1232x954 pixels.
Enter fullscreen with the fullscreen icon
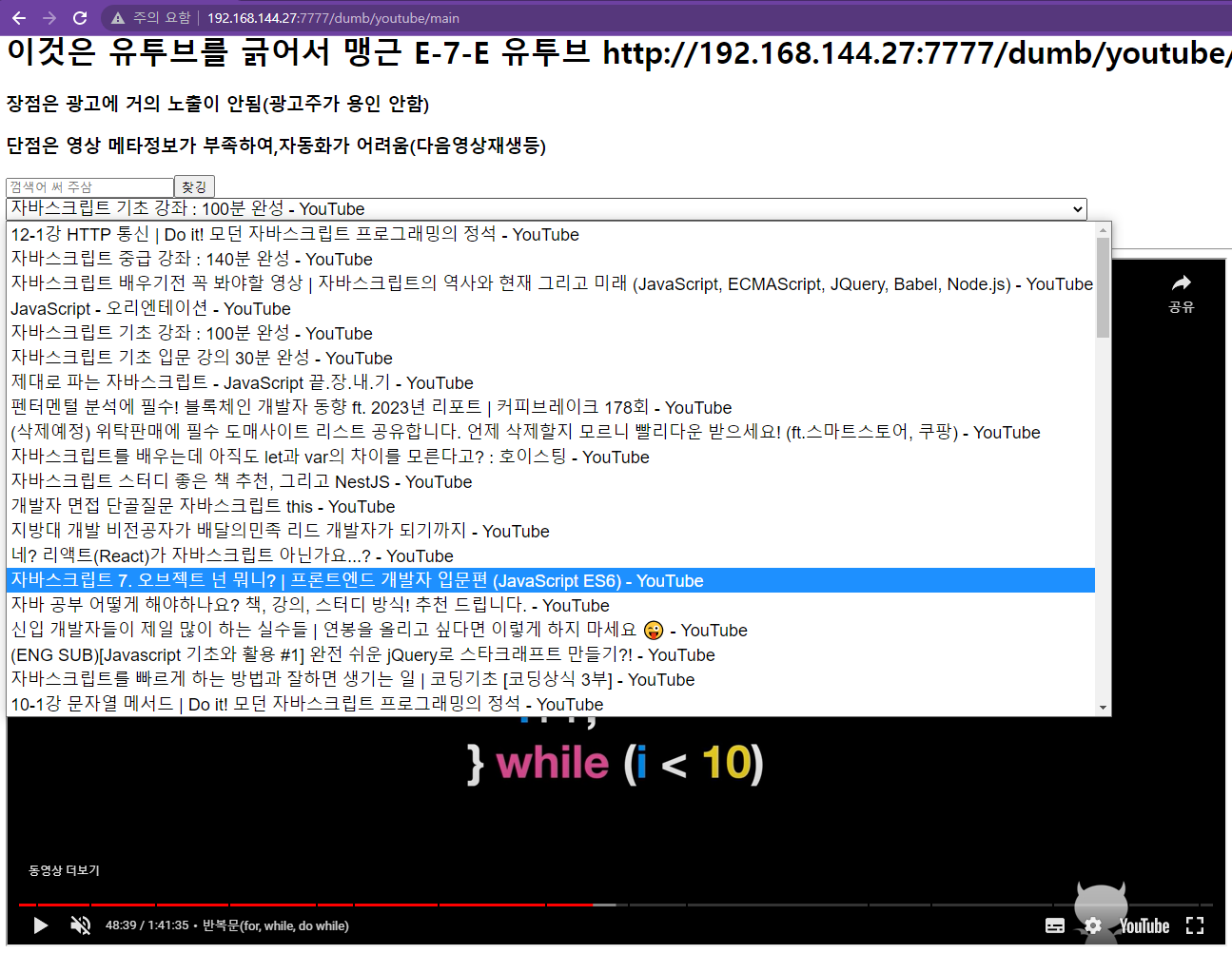[1195, 925]
